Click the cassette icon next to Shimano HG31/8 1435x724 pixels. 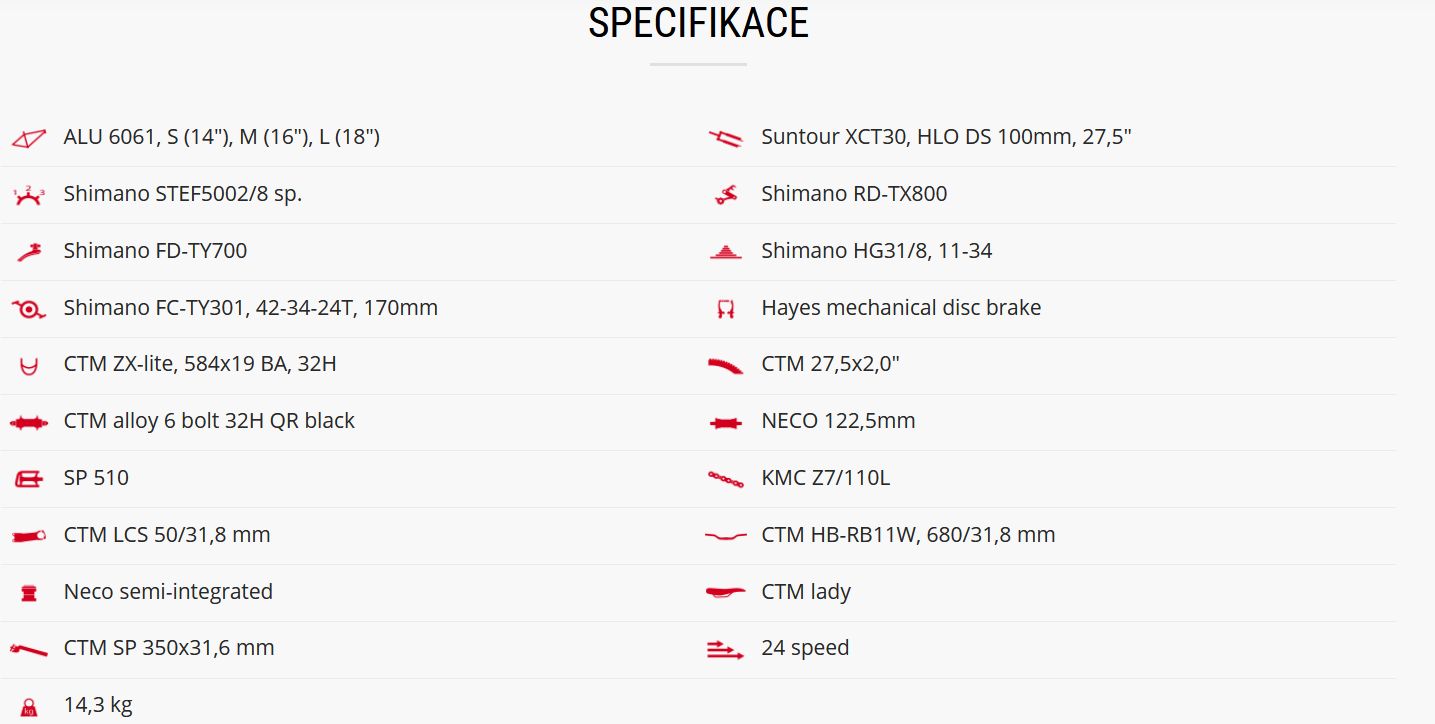pyautogui.click(x=726, y=252)
